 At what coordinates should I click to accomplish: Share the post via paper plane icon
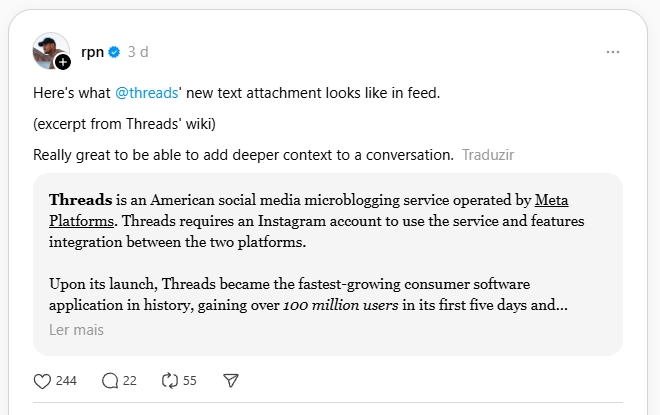click(x=231, y=381)
